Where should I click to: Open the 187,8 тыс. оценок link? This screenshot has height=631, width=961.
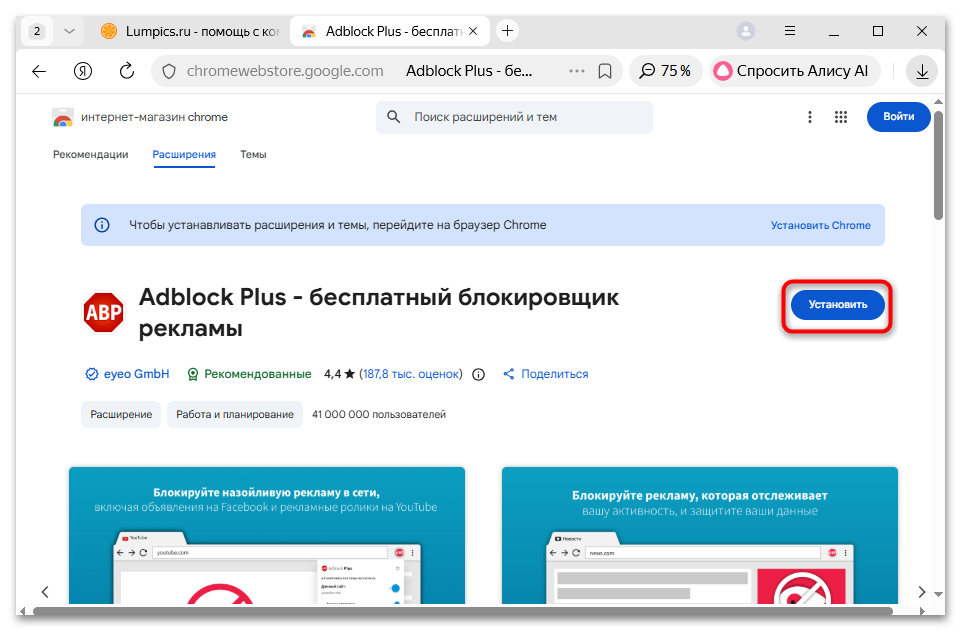[410, 374]
